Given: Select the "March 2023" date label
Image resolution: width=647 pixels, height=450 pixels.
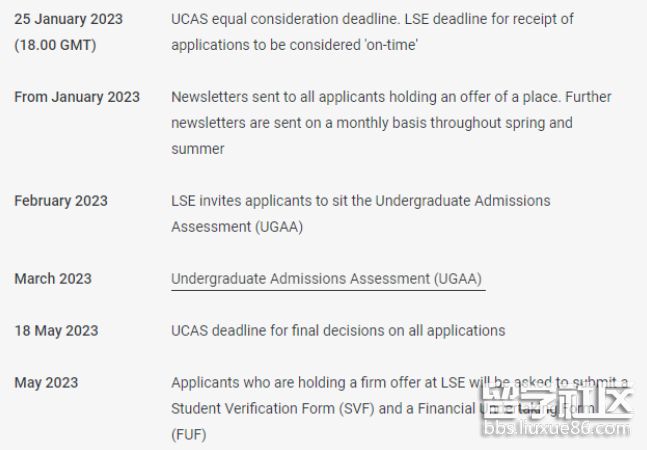Looking at the screenshot, I should (x=53, y=278).
